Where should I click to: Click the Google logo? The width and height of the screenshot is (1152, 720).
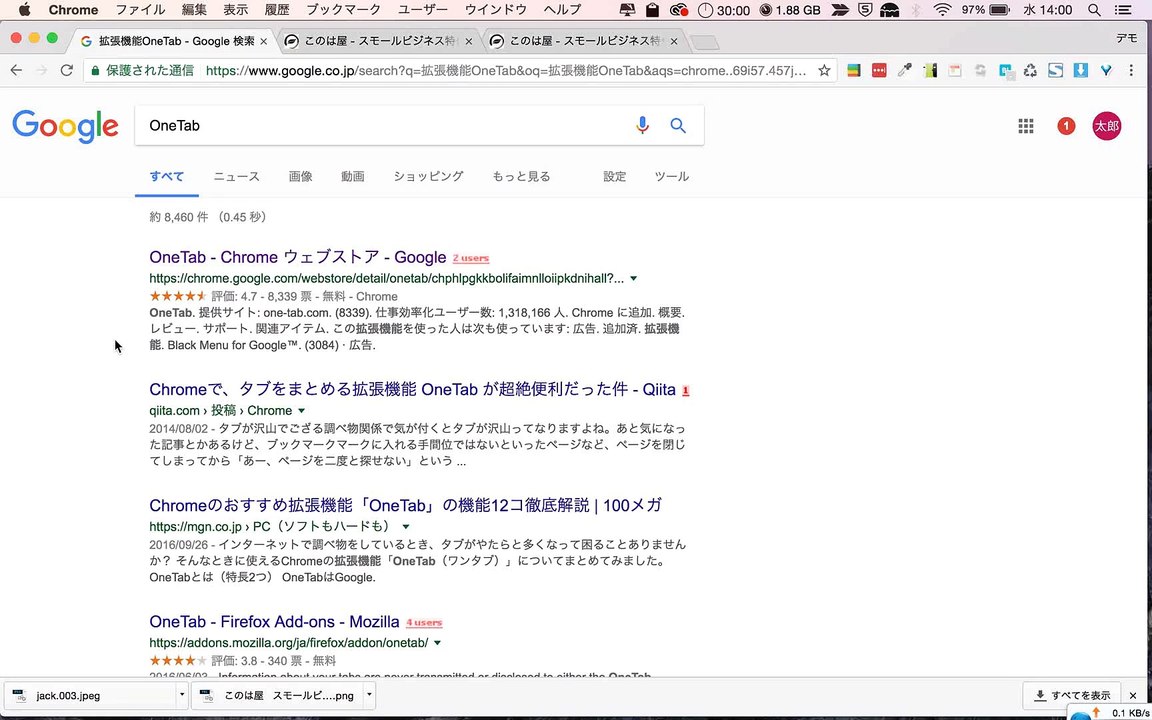tap(65, 126)
